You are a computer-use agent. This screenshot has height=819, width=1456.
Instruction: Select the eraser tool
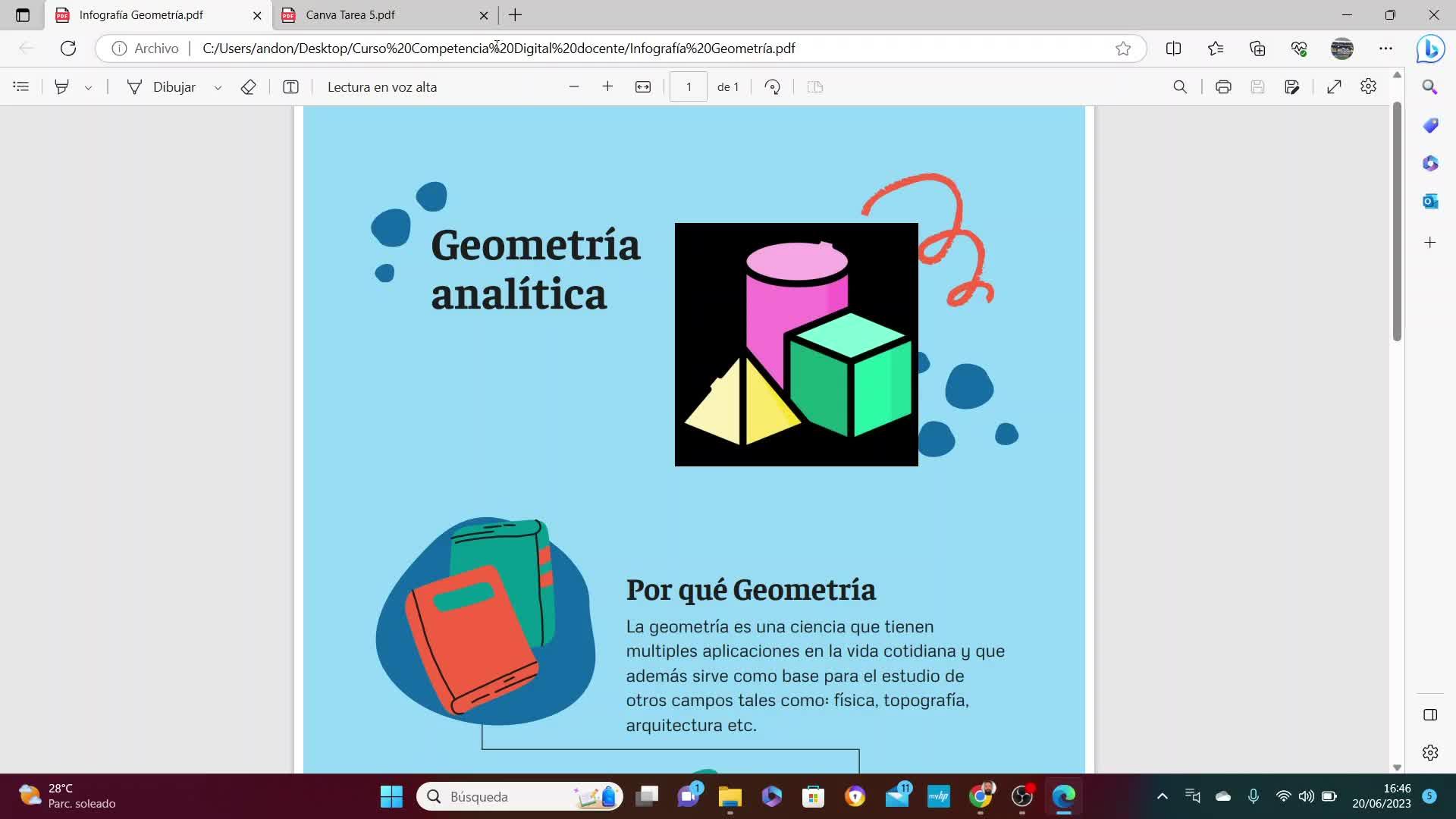248,87
